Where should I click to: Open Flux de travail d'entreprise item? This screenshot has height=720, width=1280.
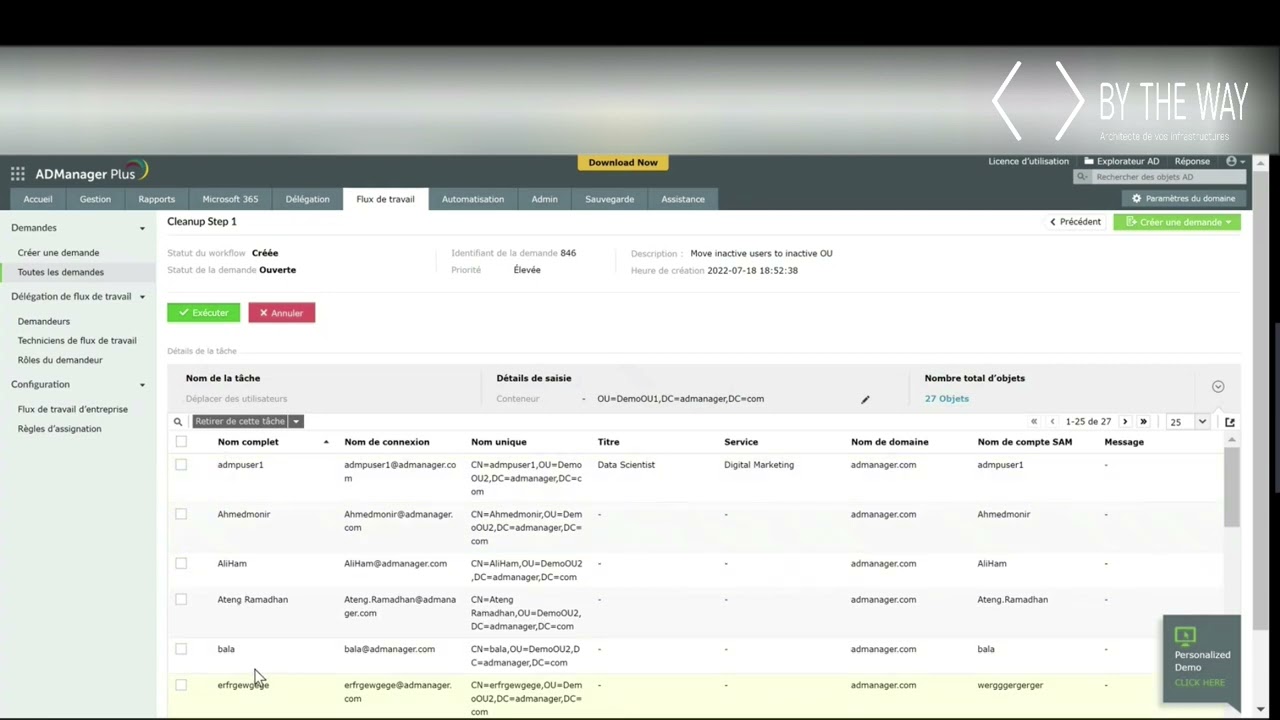click(73, 409)
